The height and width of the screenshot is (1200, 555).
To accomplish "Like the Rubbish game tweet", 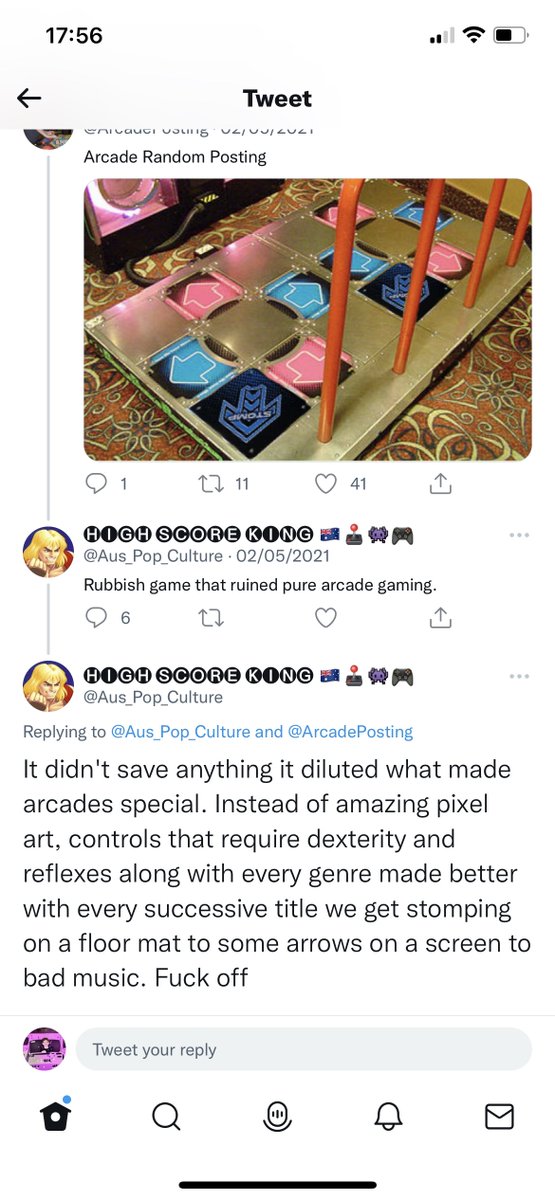I will 326,618.
